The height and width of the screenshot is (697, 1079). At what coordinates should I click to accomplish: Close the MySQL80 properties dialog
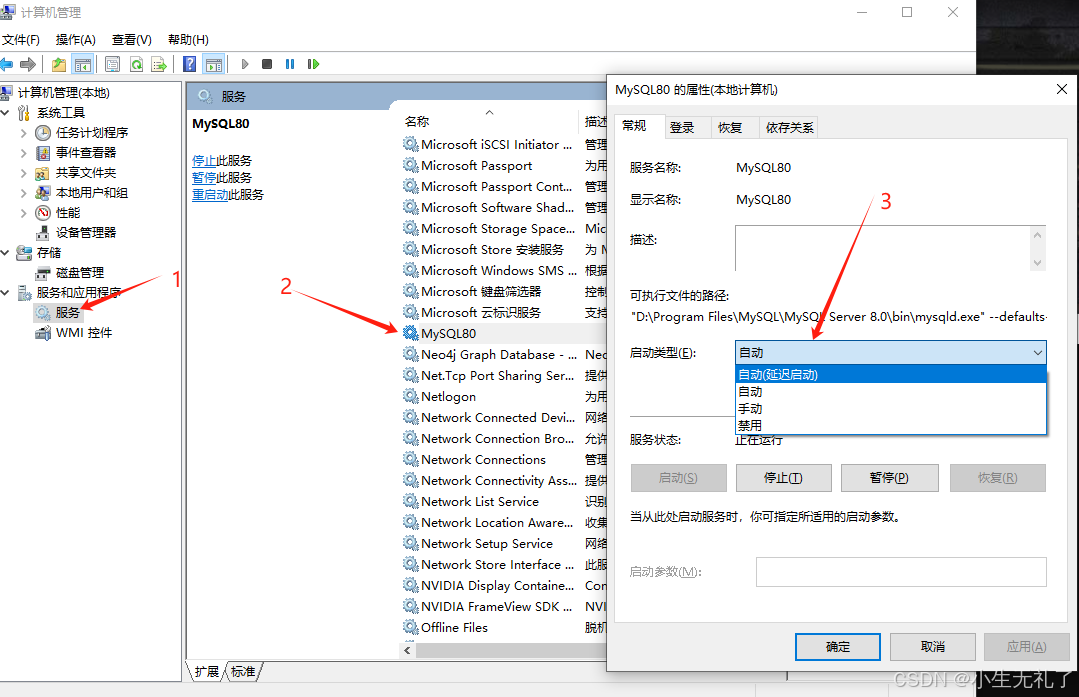[x=1061, y=89]
